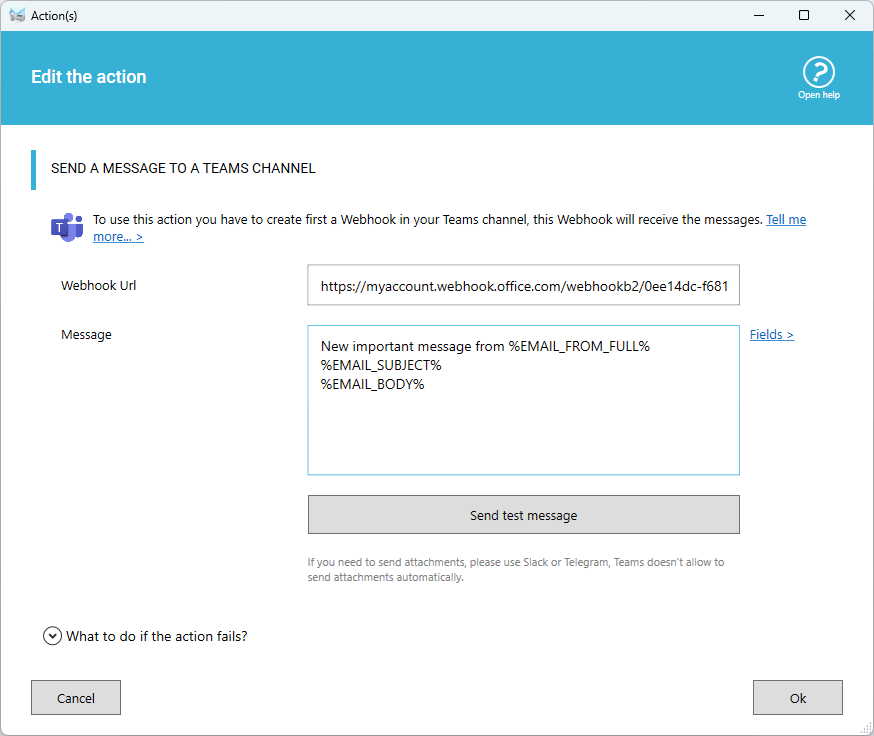
Task: Maximize the Action(s) window
Action: (804, 16)
